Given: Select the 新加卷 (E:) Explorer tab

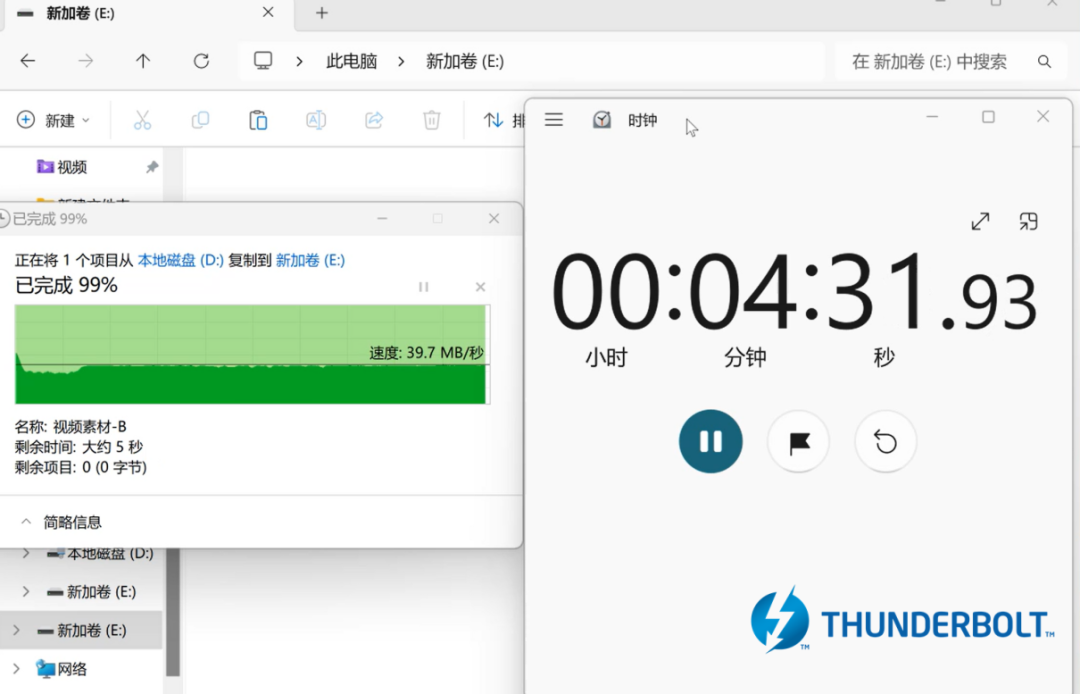Looking at the screenshot, I should click(x=148, y=14).
